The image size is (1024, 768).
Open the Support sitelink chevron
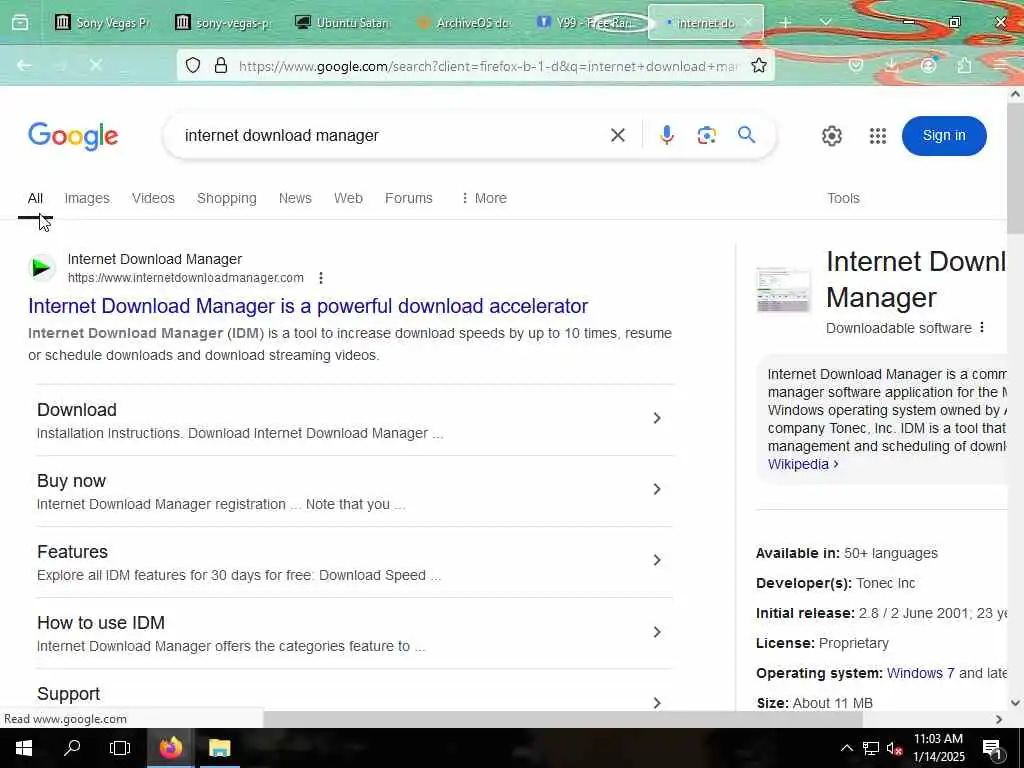pyautogui.click(x=657, y=702)
